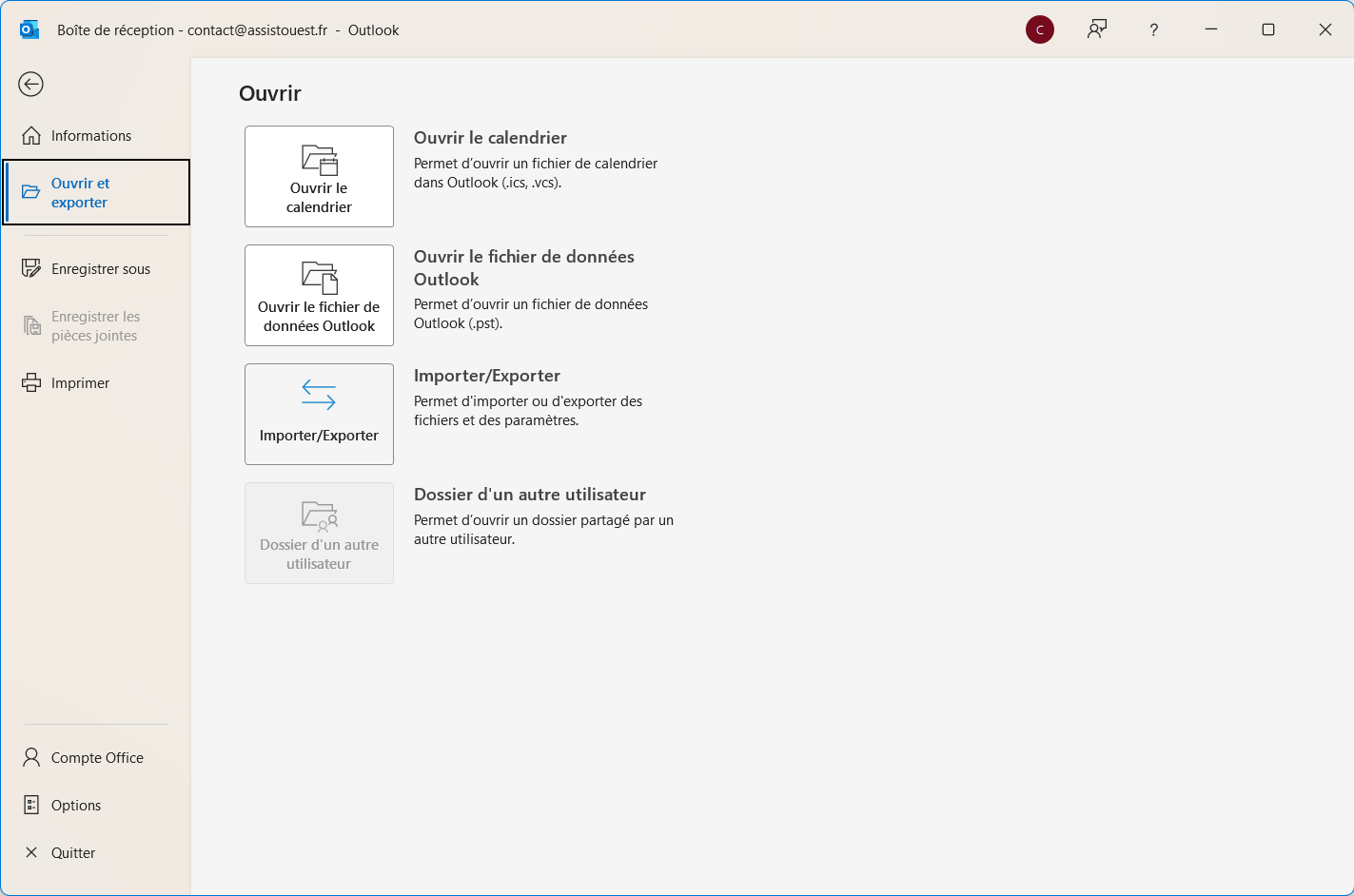Open Help question mark
1354x896 pixels.
(x=1154, y=30)
